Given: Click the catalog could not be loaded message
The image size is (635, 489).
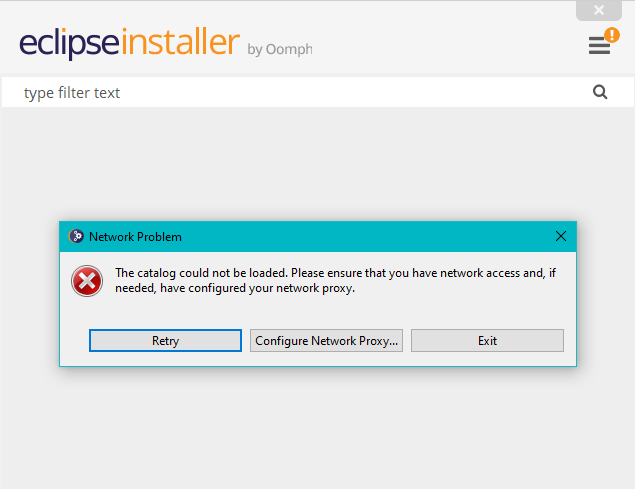Looking at the screenshot, I should [335, 280].
